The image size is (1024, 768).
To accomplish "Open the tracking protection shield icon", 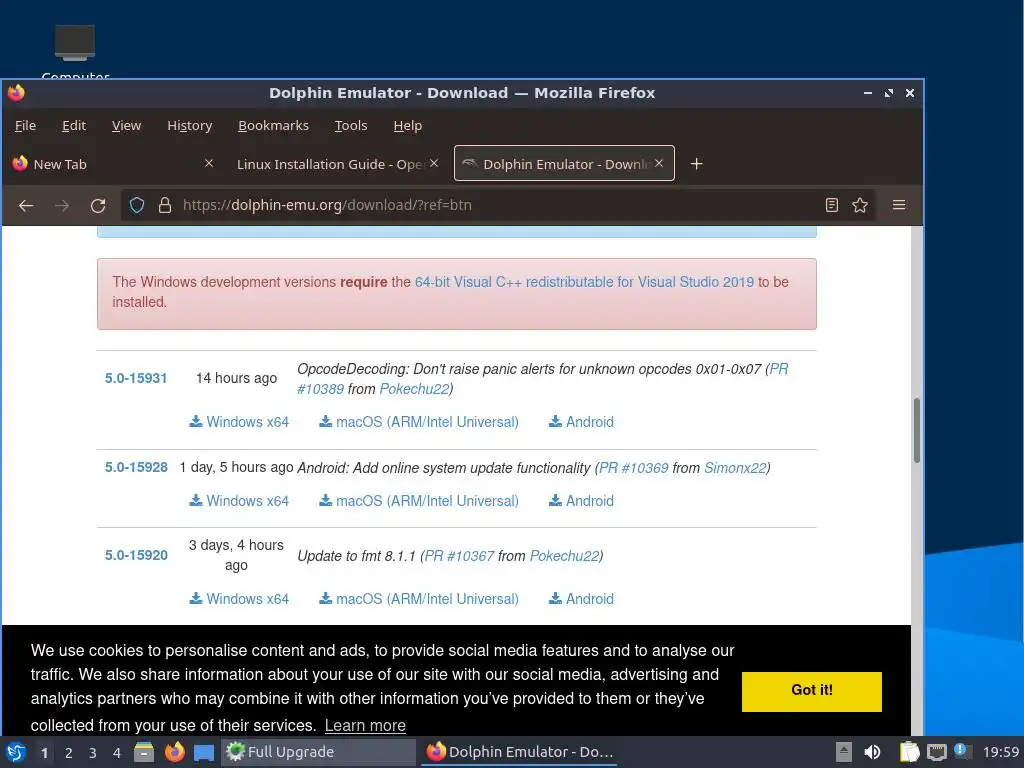I will tap(136, 205).
